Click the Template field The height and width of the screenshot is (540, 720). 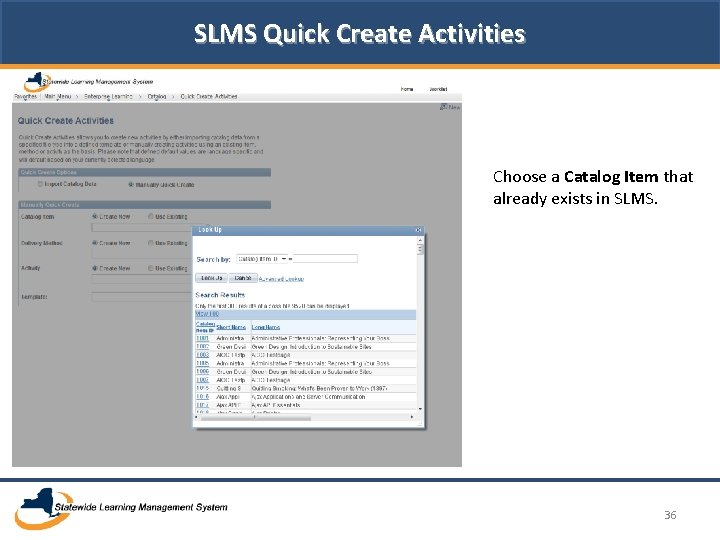[x=142, y=297]
